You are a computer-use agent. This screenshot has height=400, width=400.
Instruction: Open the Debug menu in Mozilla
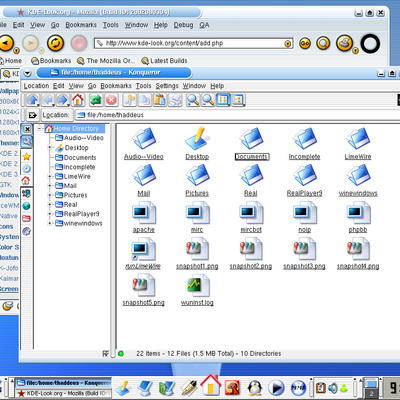pos(183,25)
